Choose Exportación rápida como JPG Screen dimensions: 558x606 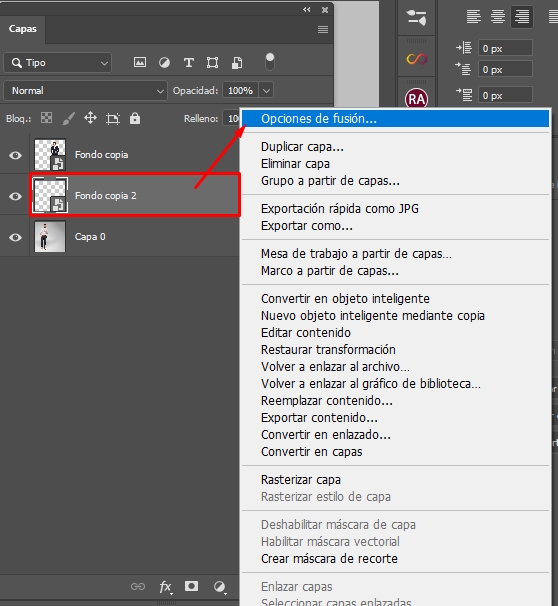pos(396,209)
